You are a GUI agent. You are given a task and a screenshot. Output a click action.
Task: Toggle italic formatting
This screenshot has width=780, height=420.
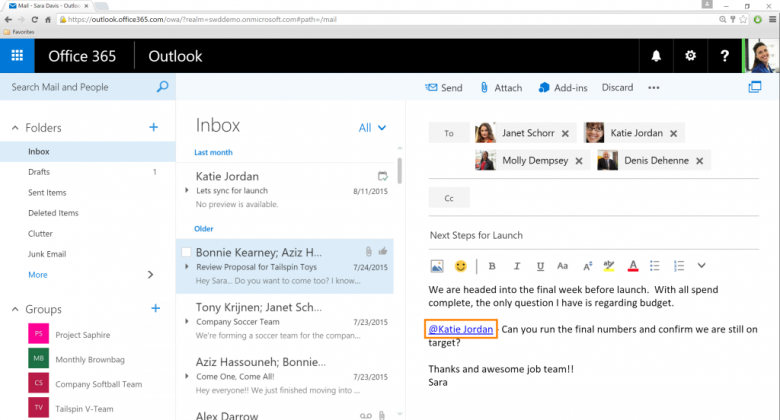point(516,266)
